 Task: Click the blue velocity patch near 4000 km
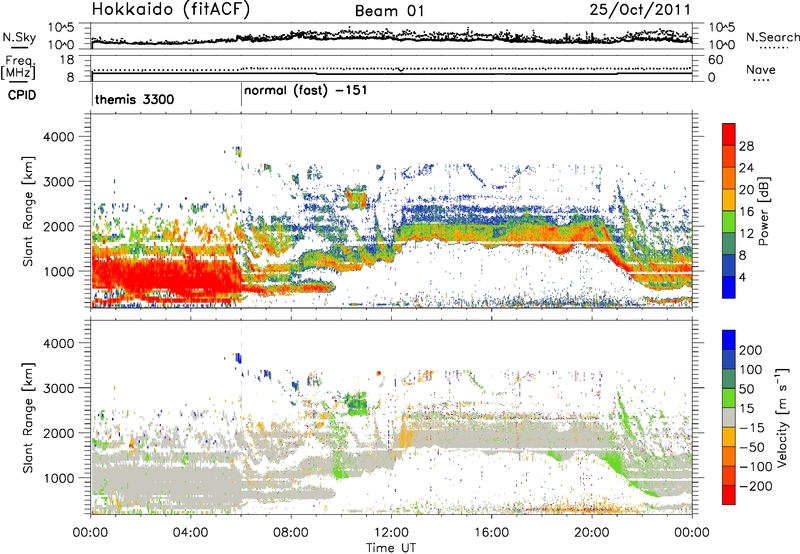(x=238, y=358)
